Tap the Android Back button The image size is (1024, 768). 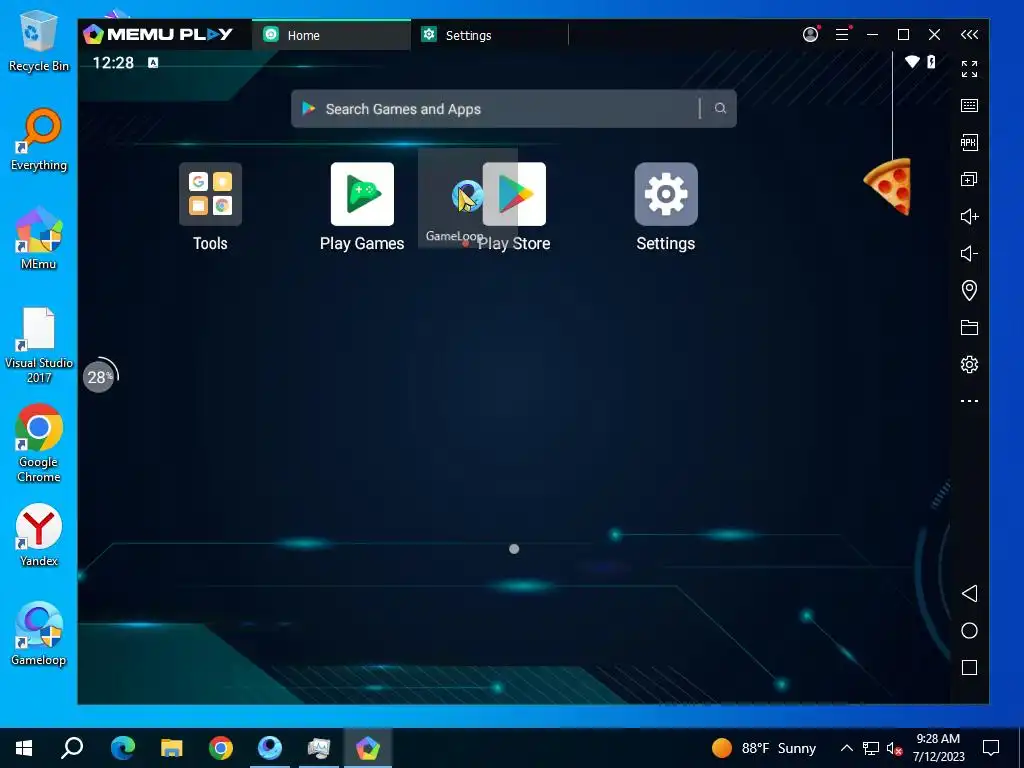tap(969, 594)
